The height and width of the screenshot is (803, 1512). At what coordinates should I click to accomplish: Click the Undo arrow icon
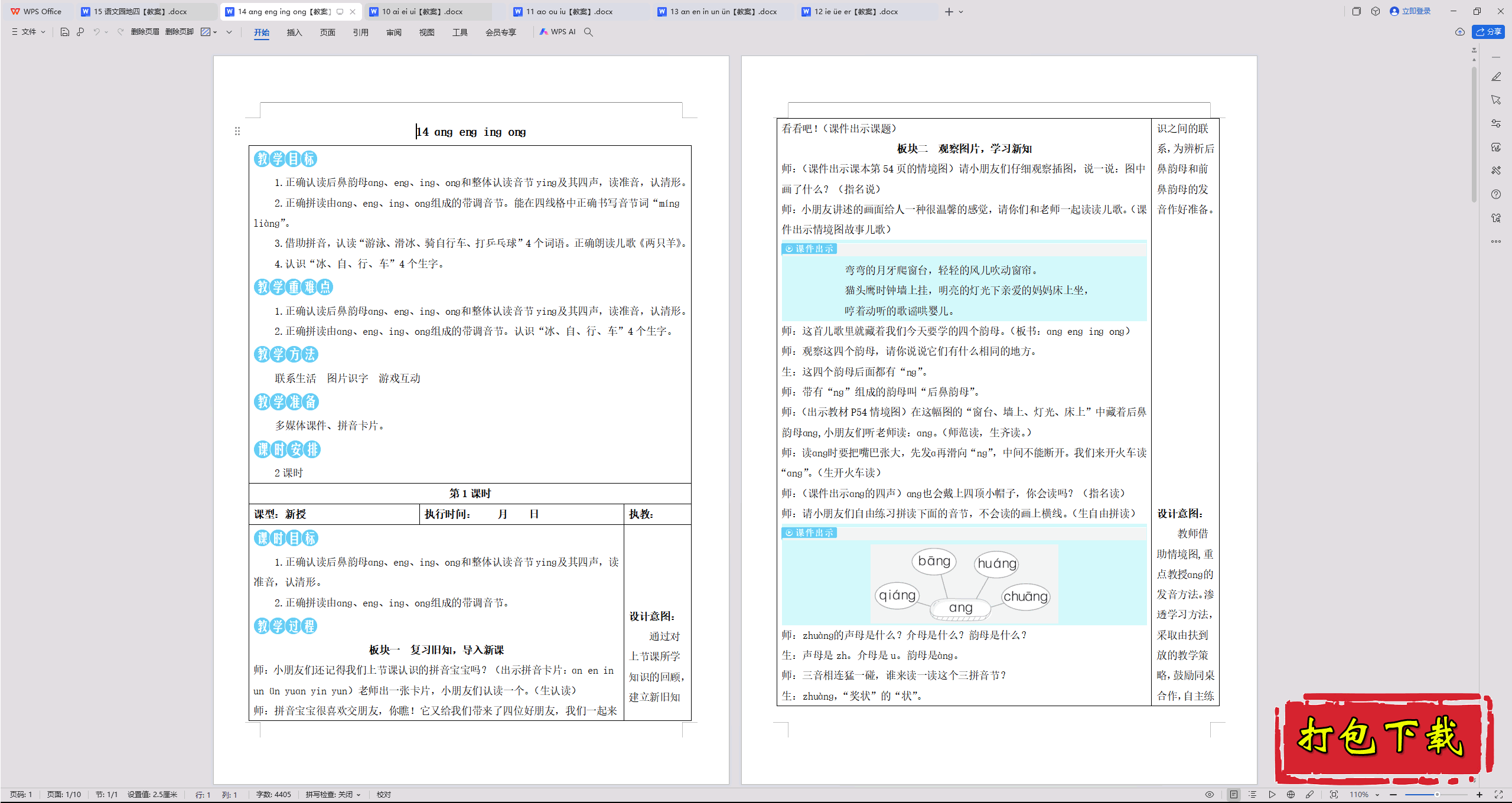pos(96,32)
